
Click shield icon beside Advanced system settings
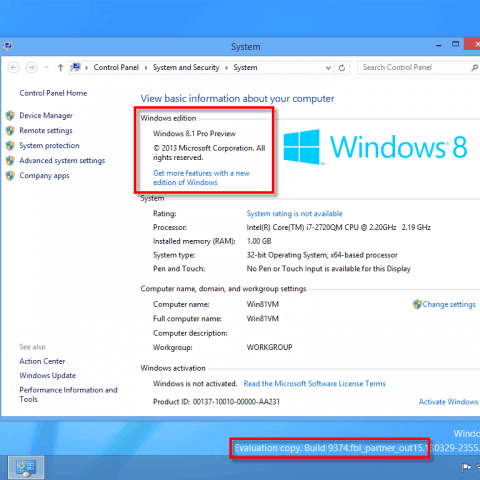(10, 161)
